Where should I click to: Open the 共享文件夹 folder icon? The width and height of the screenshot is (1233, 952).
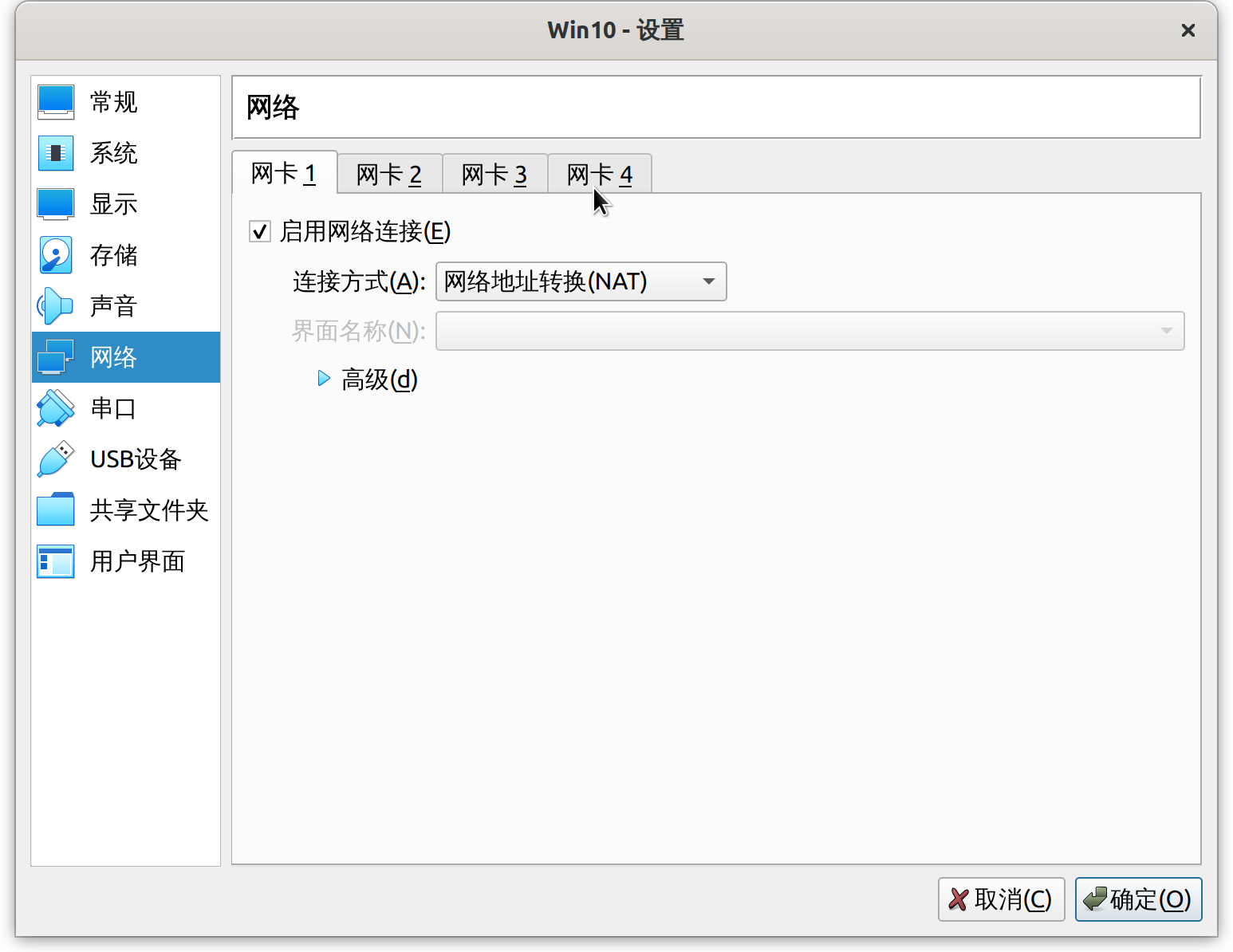pyautogui.click(x=56, y=510)
